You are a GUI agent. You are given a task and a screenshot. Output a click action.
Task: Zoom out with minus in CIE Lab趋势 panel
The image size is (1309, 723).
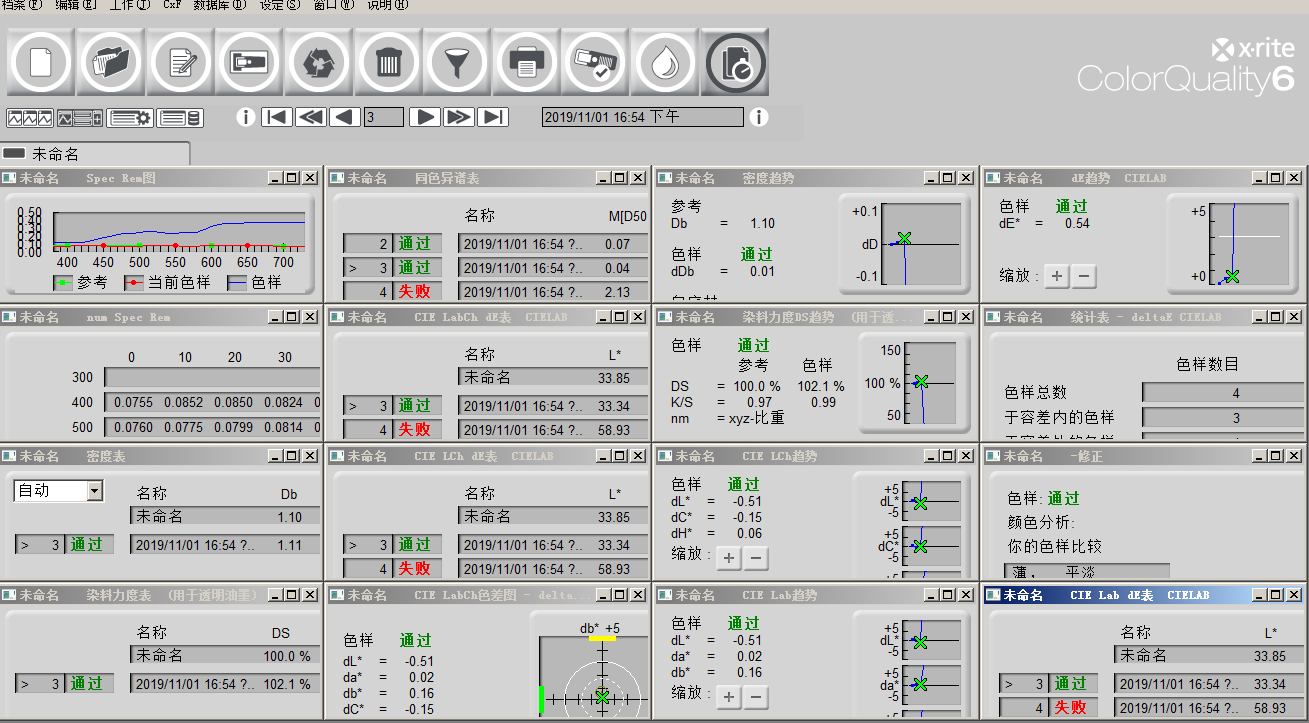756,696
